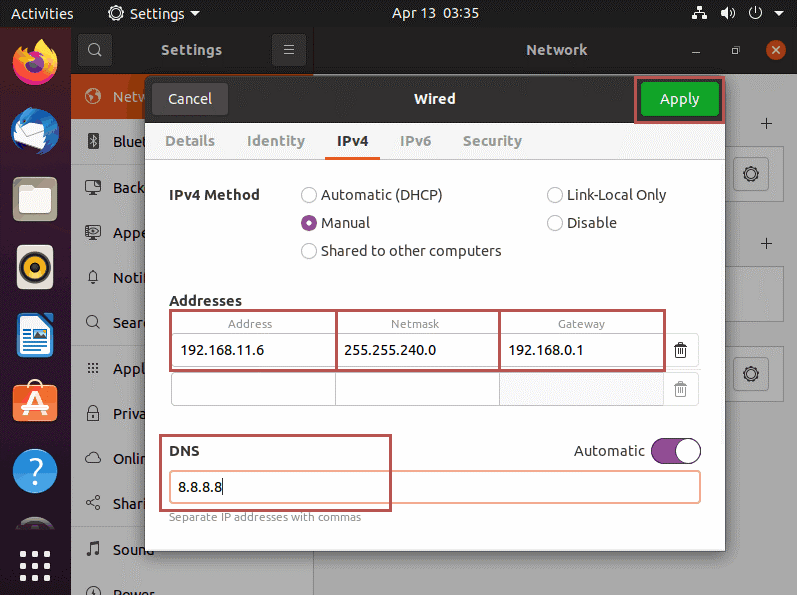798x596 pixels.
Task: Select Applications in the Settings sidebar
Action: pyautogui.click(x=108, y=368)
